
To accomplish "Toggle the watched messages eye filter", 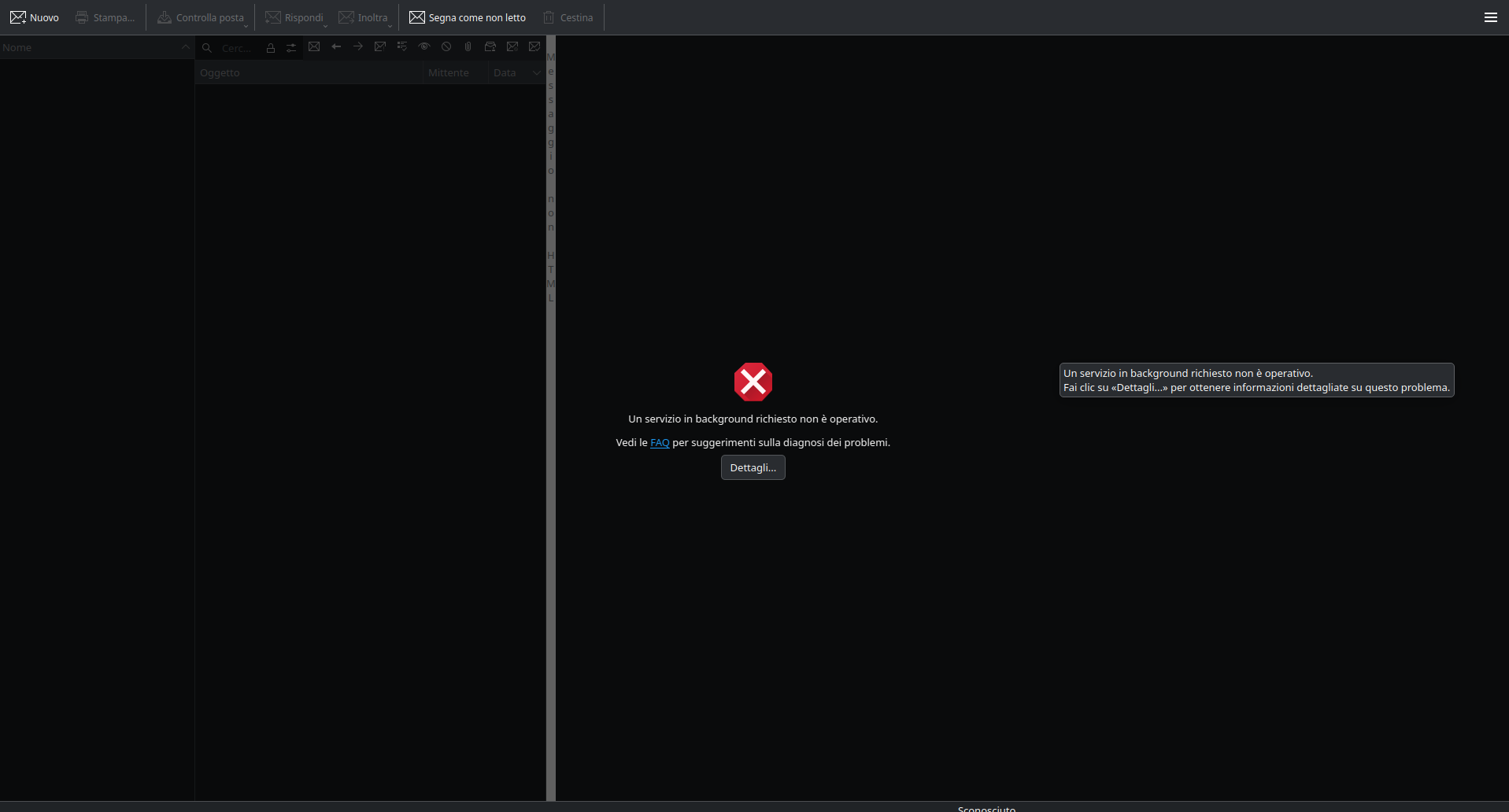I will click(x=424, y=47).
